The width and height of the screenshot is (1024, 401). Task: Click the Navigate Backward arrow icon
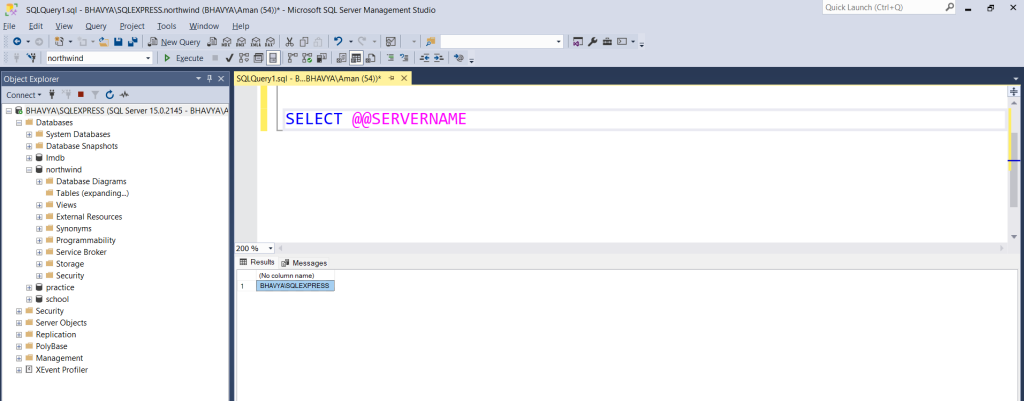pos(17,42)
